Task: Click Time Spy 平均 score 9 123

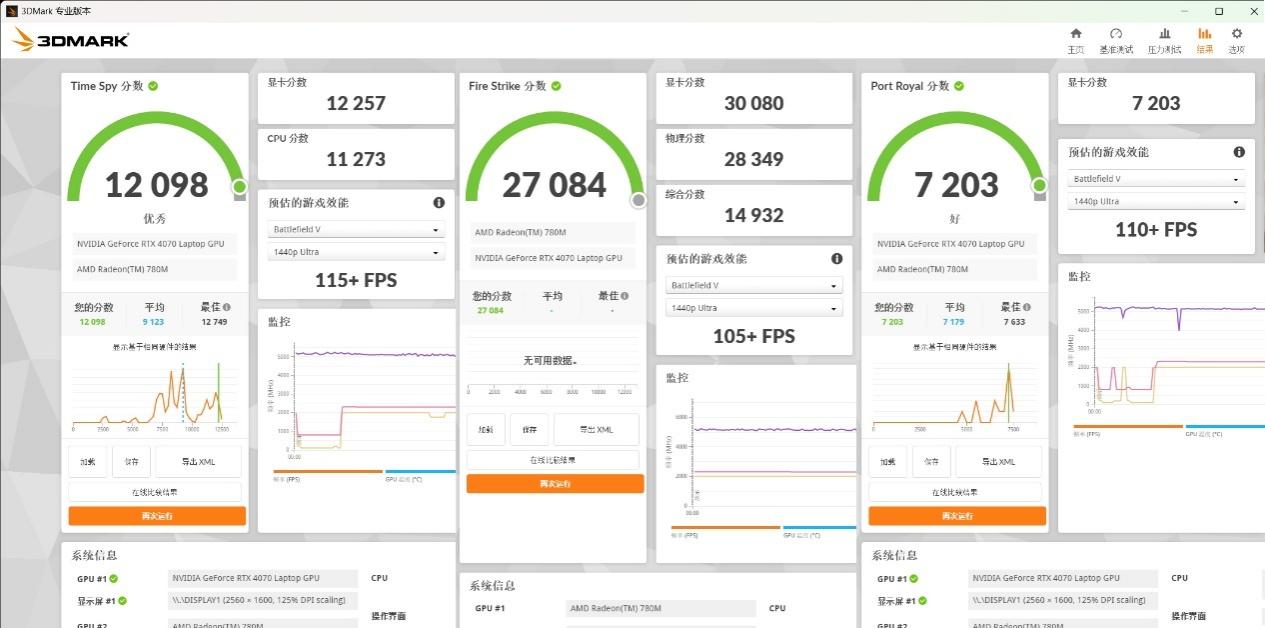Action: (153, 322)
